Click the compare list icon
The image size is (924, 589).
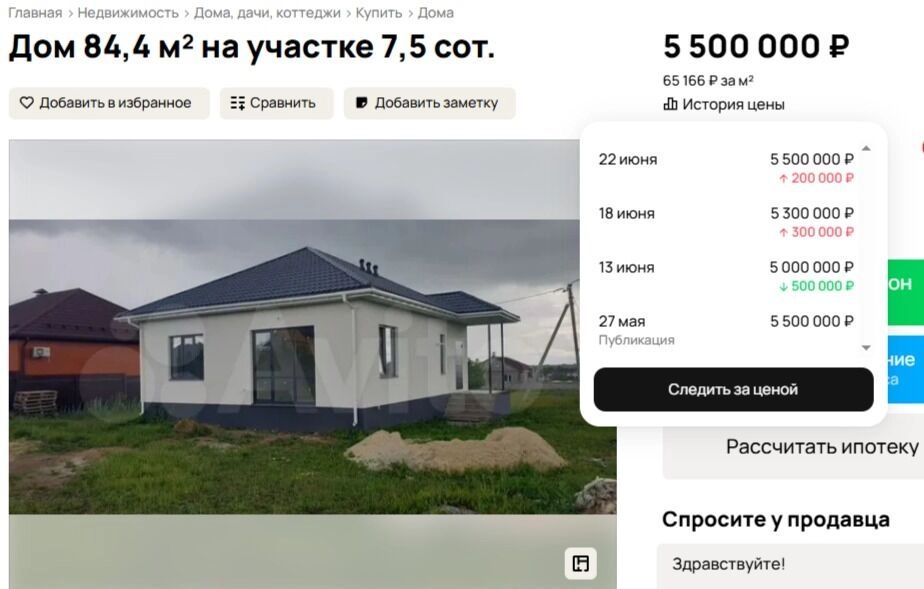pos(237,103)
